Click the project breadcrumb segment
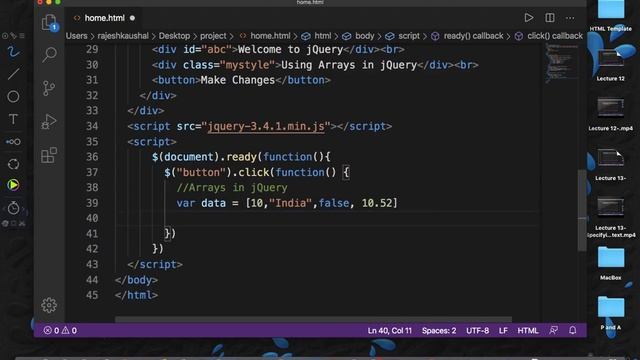Viewport: 640px width, 360px height. [x=213, y=36]
